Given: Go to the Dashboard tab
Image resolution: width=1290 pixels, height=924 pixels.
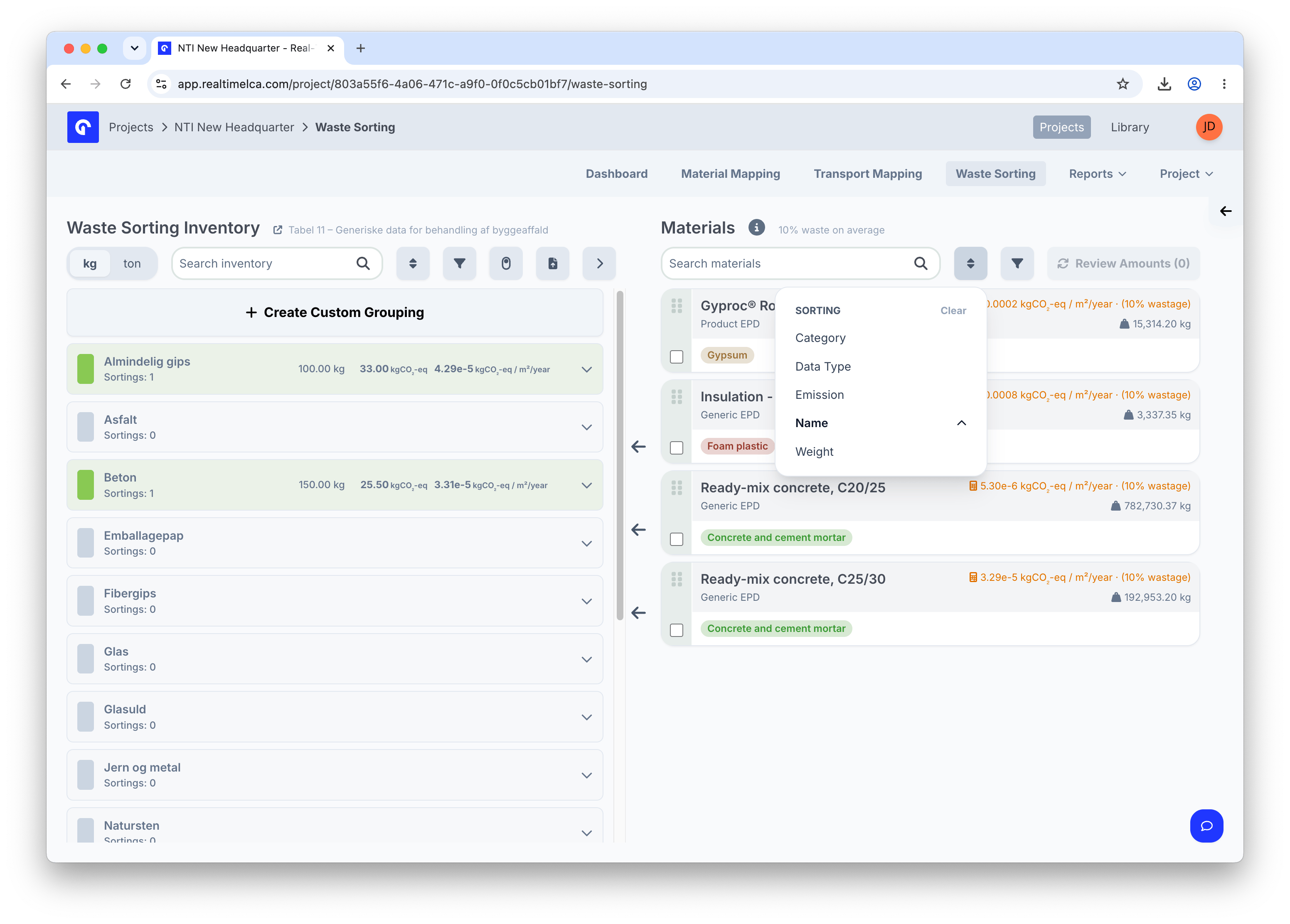Looking at the screenshot, I should 617,174.
